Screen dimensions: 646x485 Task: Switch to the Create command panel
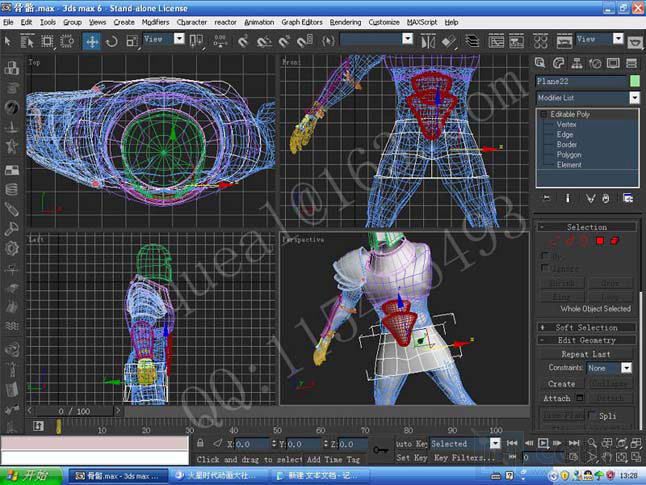[x=540, y=63]
